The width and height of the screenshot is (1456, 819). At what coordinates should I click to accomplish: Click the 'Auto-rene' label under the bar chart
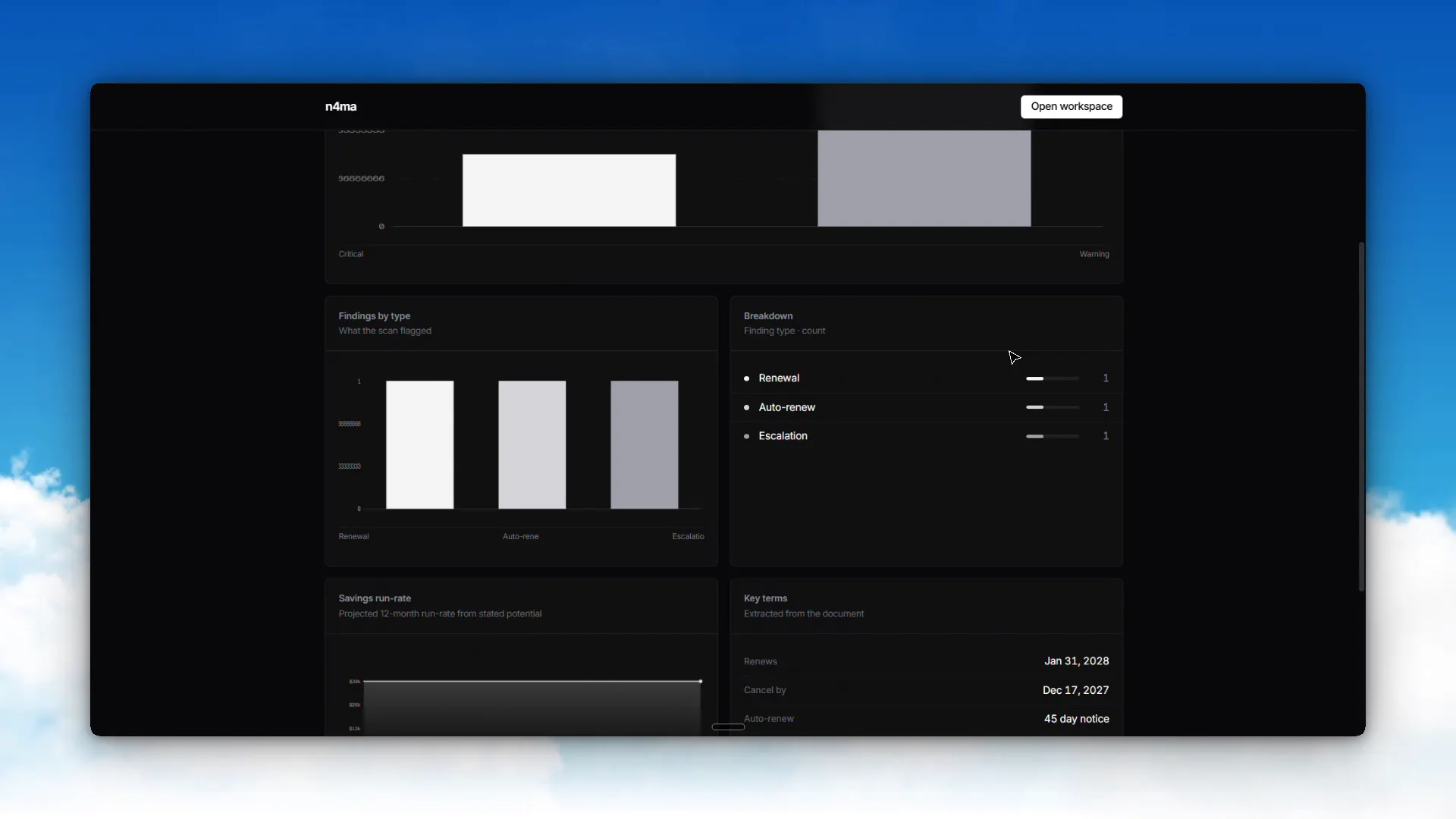pyautogui.click(x=521, y=536)
